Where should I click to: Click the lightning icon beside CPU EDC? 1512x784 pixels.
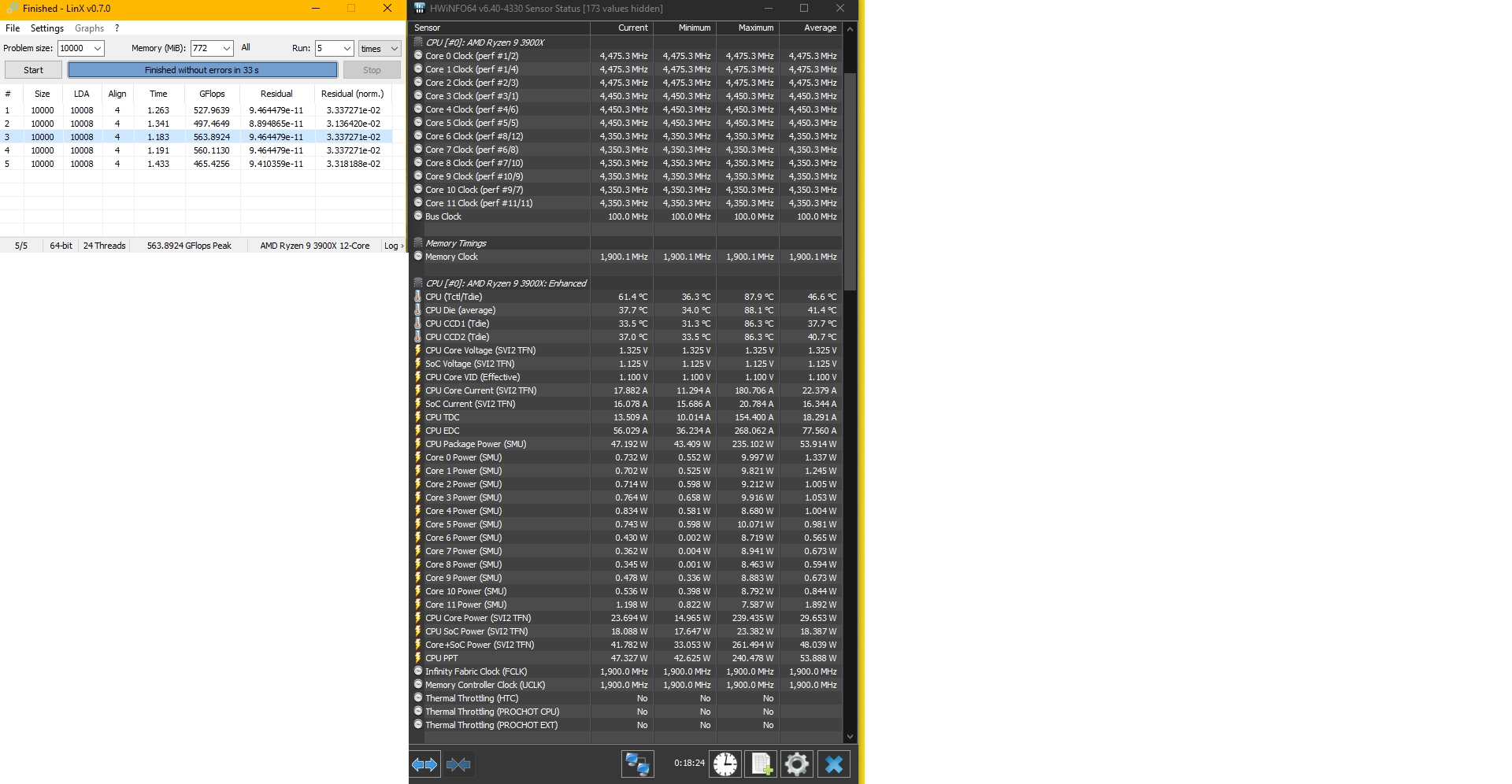418,431
